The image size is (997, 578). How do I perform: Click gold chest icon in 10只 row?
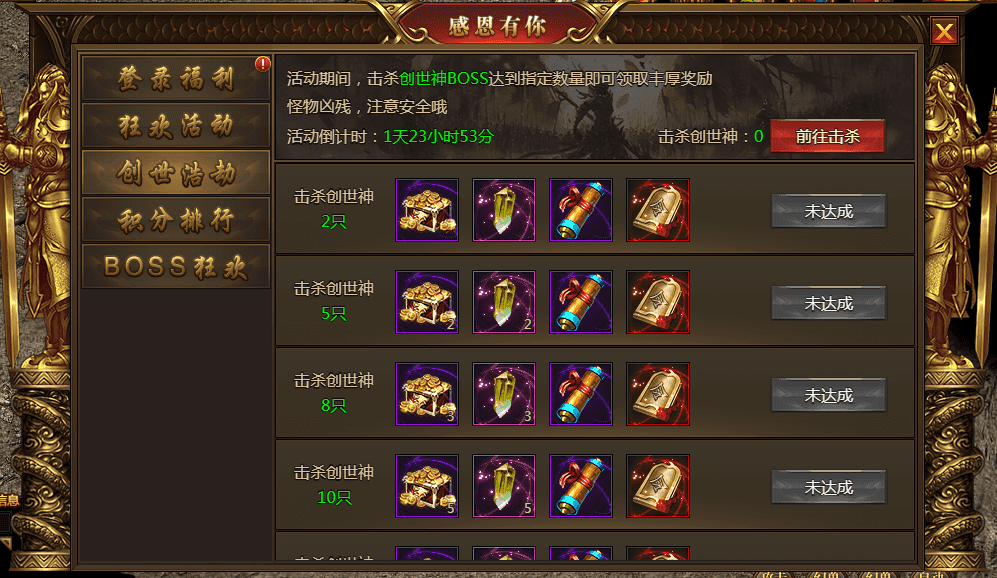click(427, 486)
